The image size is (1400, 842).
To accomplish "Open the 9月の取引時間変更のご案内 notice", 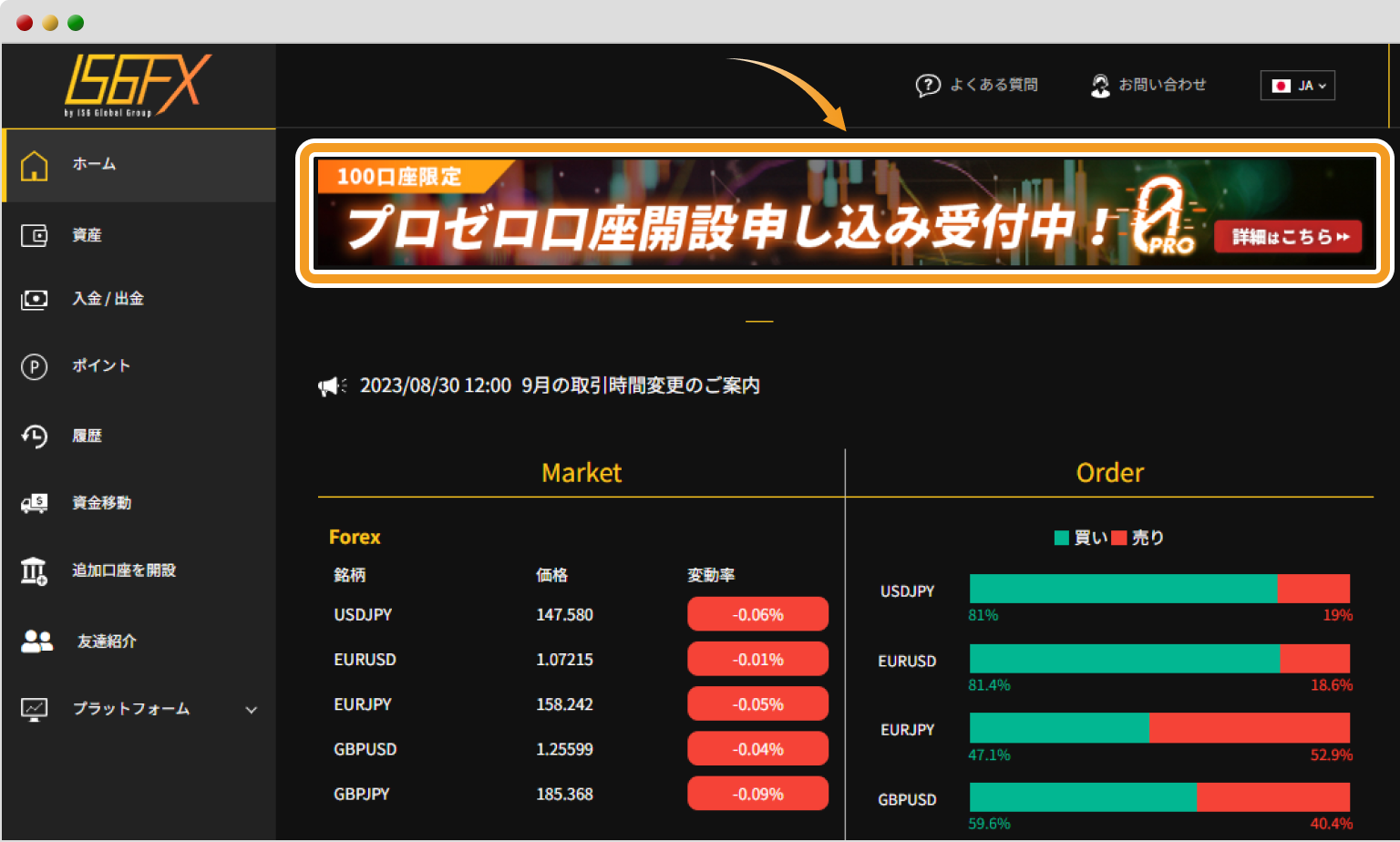I will tap(641, 385).
